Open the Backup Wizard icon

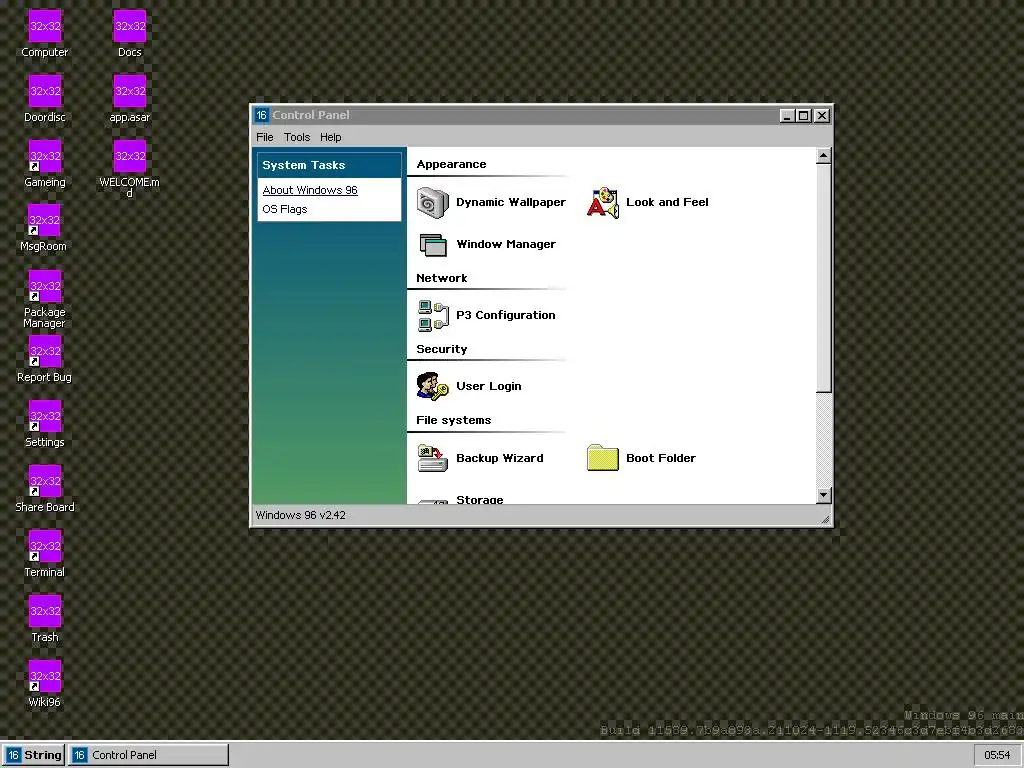coord(432,458)
